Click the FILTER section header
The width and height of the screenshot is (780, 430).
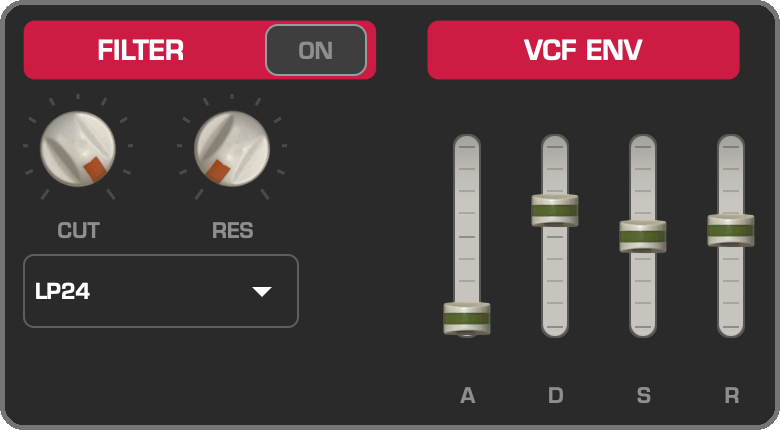141,50
